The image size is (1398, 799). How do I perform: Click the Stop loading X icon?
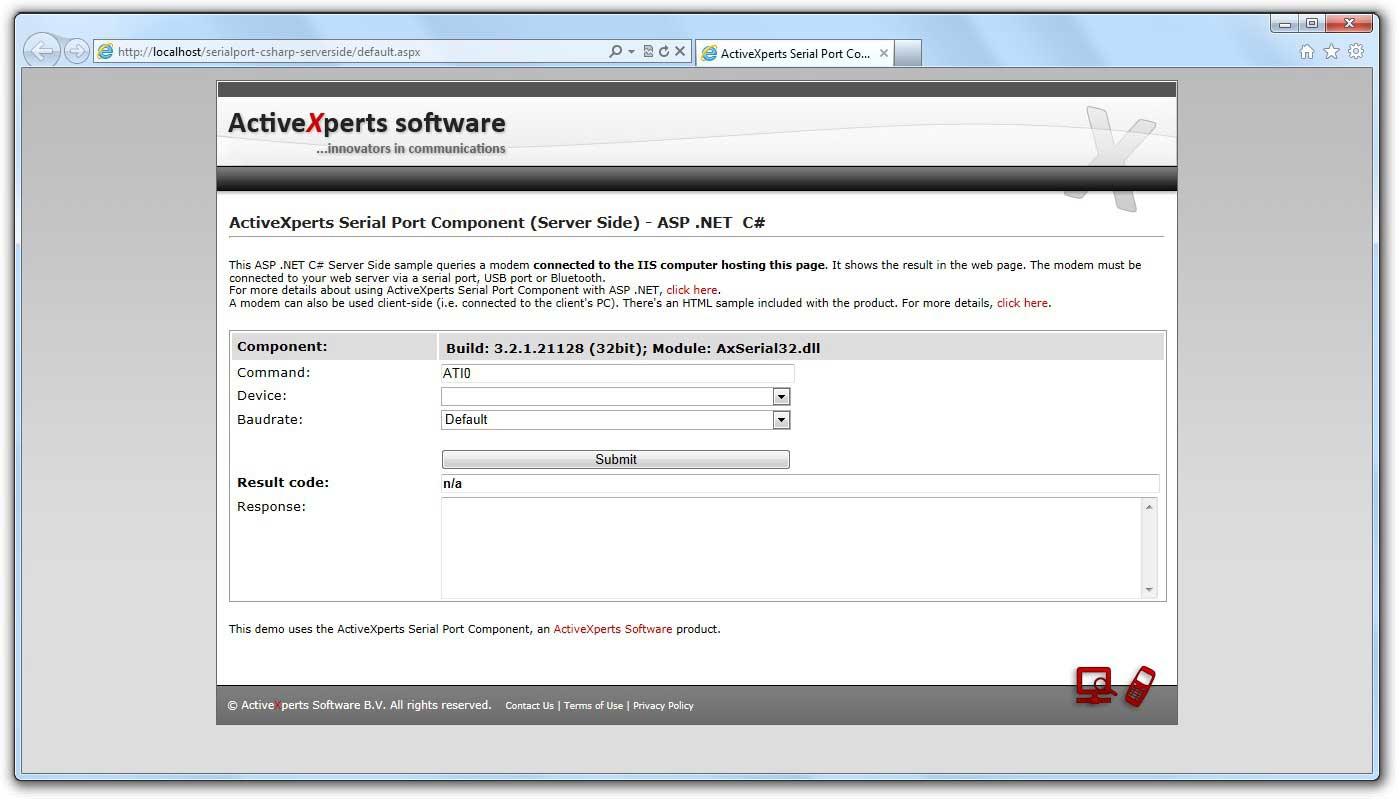[680, 52]
